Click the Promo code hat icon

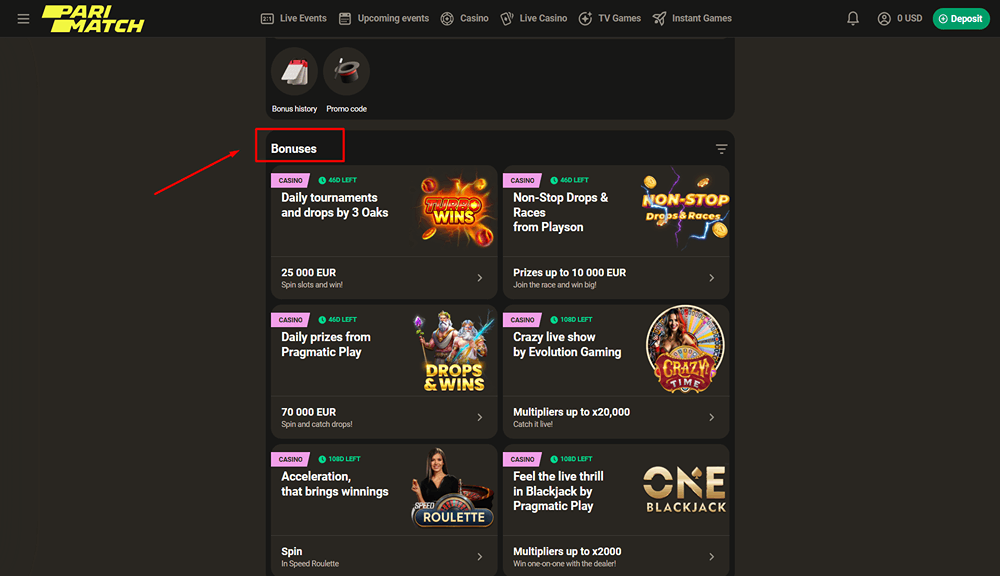pyautogui.click(x=346, y=71)
